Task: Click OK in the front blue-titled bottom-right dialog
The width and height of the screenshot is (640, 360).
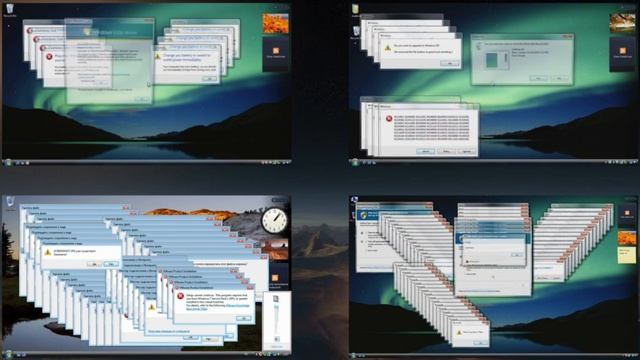Action: (x=516, y=254)
